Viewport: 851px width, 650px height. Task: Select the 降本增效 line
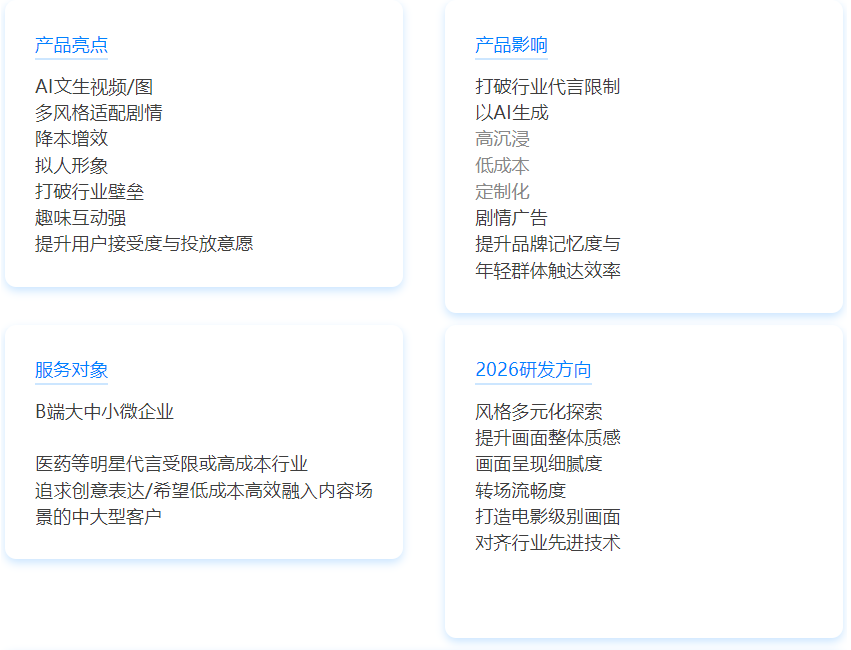point(71,139)
